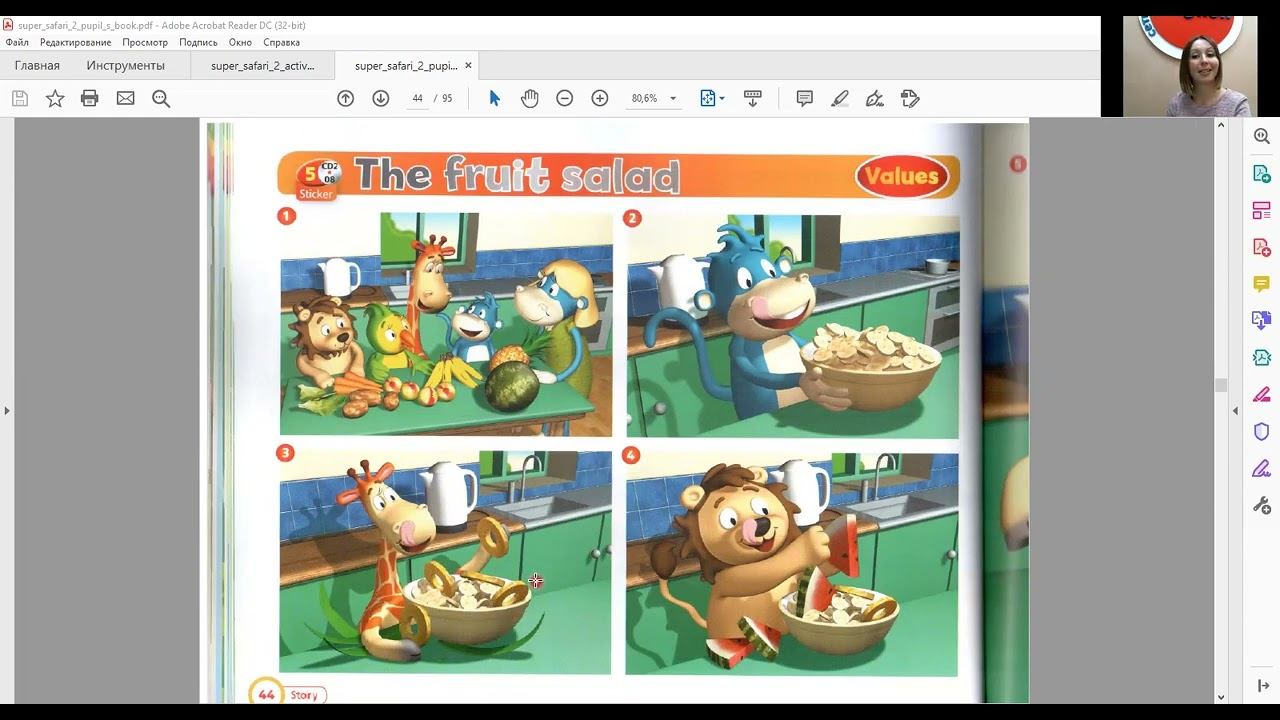This screenshot has width=1280, height=720.
Task: Expand the left navigation pane
Action: pyautogui.click(x=7, y=410)
